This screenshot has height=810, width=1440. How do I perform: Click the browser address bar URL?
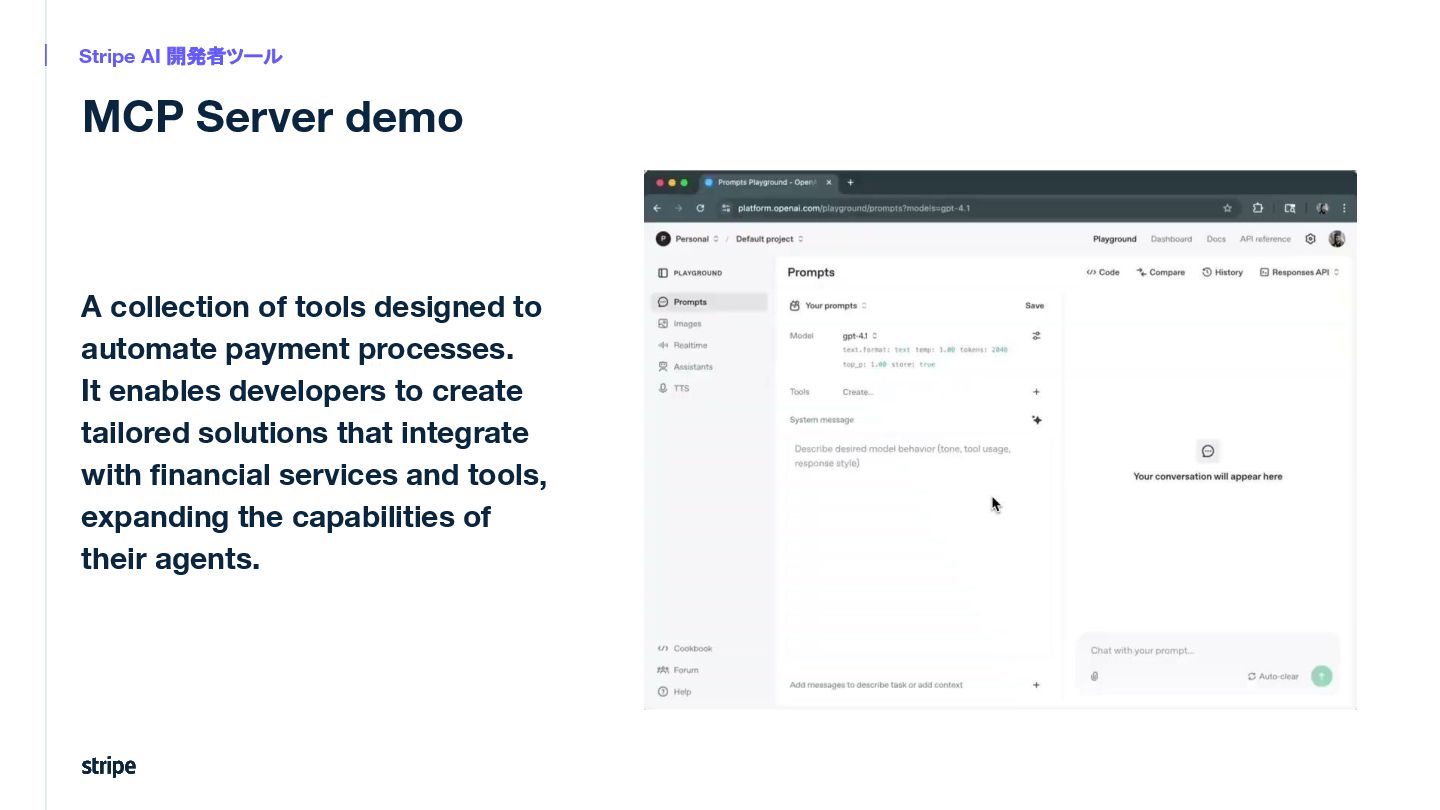pos(854,208)
